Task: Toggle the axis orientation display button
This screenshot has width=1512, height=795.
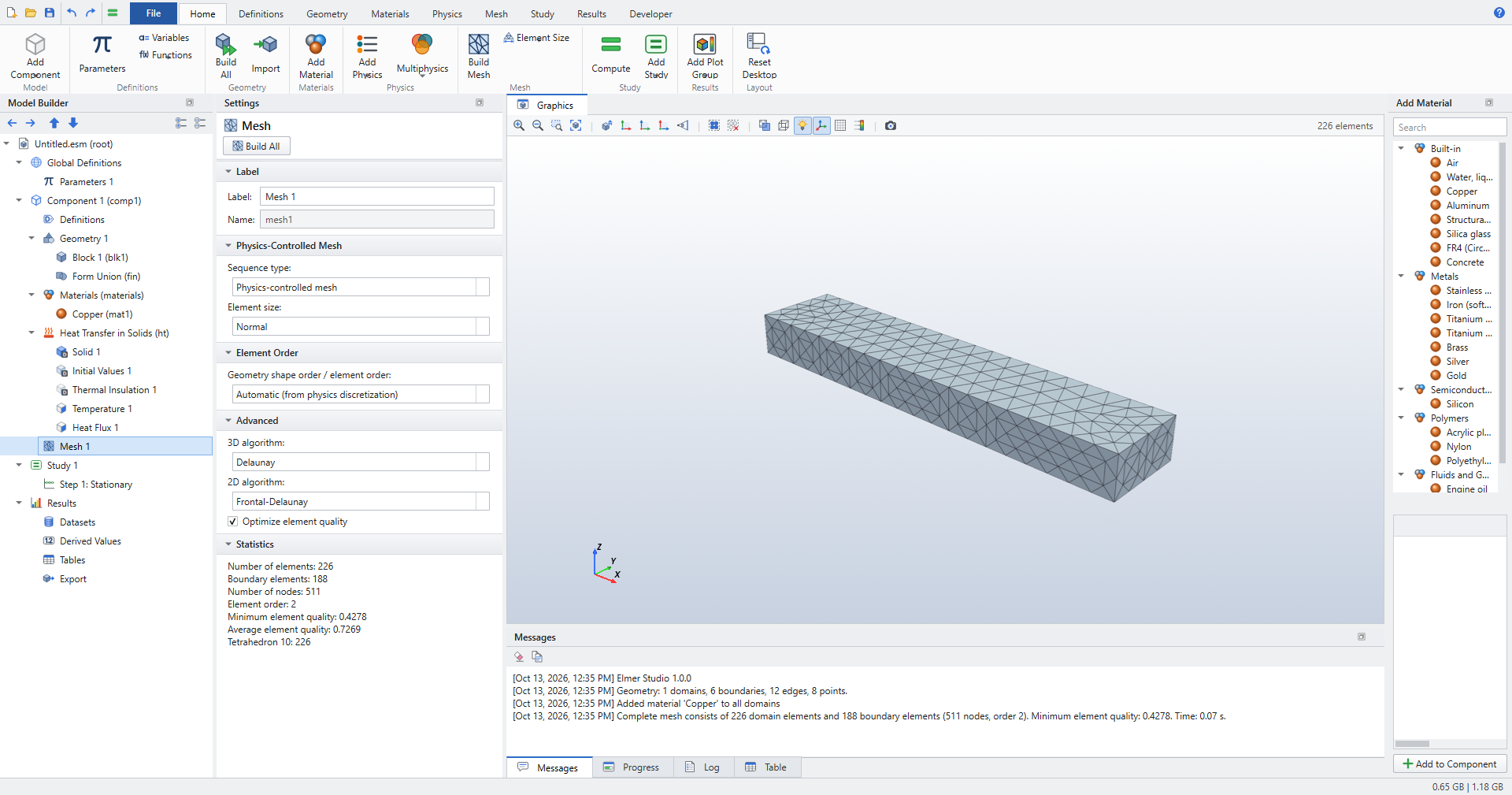Action: 821,125
